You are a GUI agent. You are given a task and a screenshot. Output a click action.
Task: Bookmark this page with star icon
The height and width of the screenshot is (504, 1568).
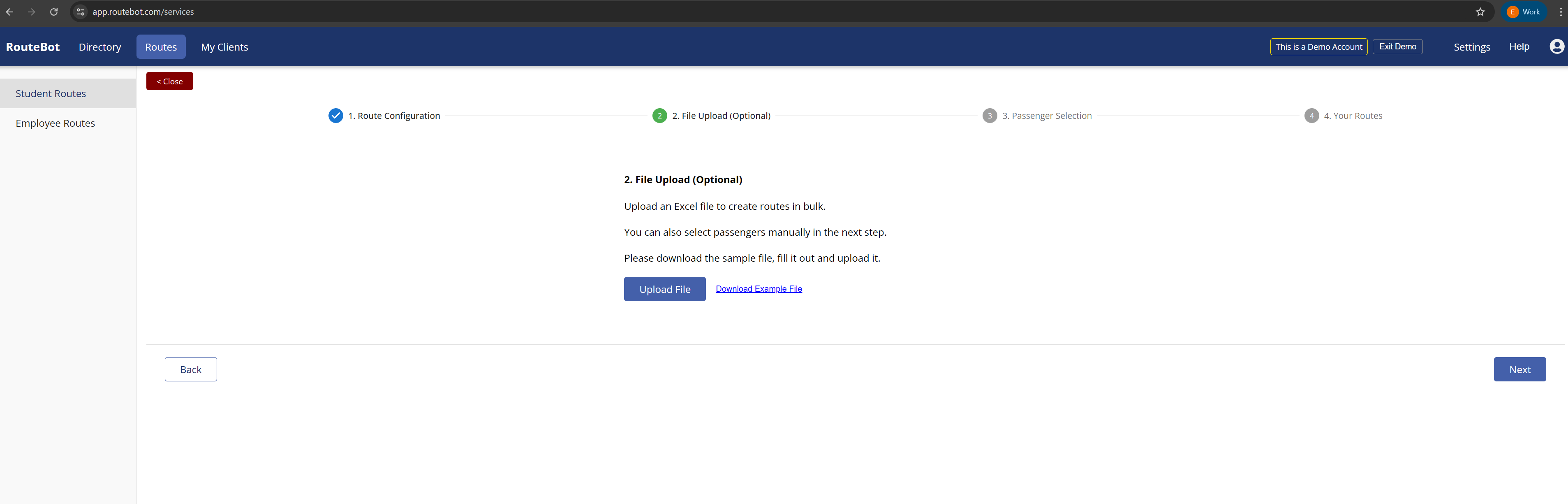click(1480, 12)
